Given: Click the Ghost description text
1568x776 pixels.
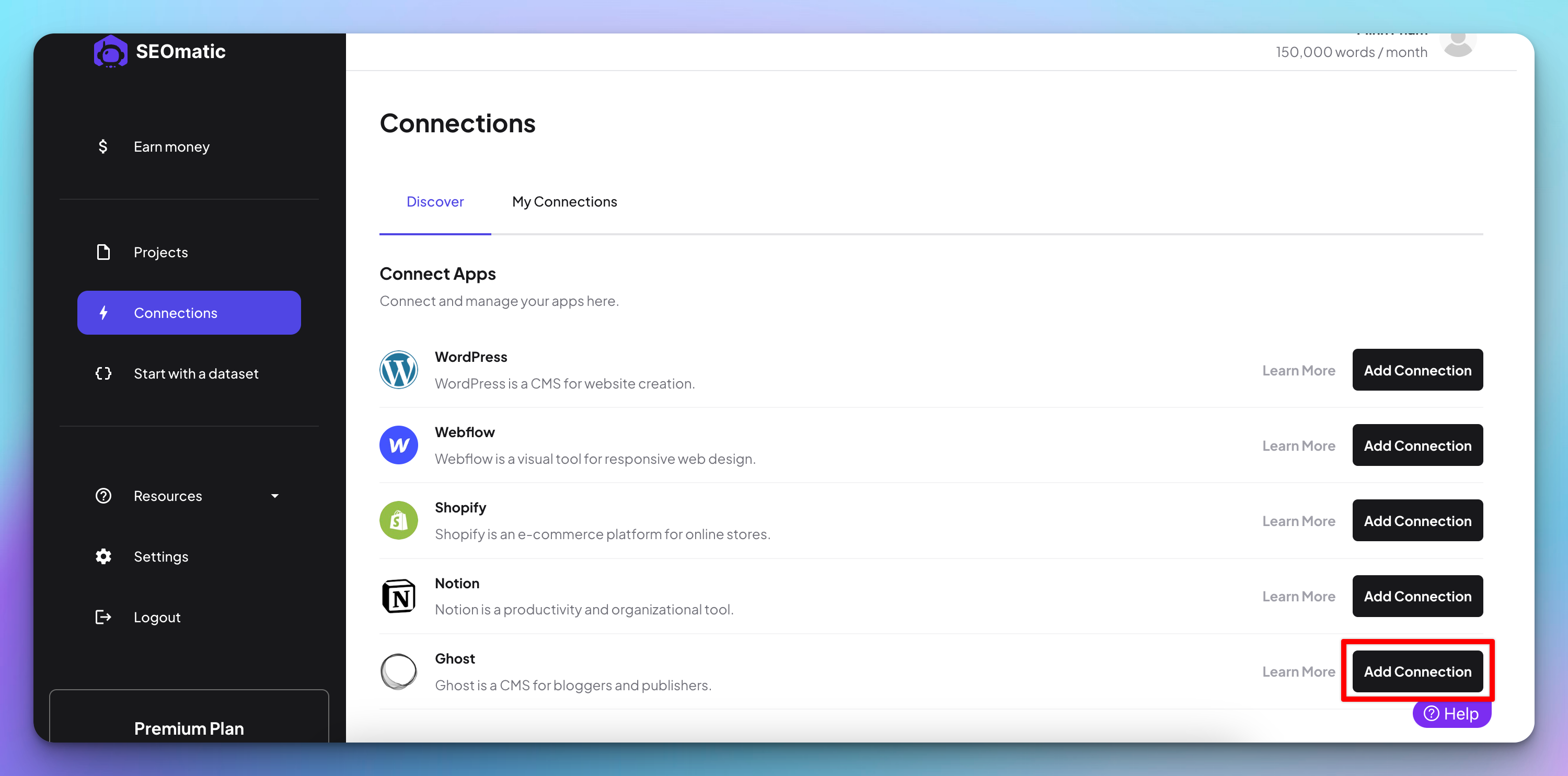Looking at the screenshot, I should click(573, 685).
